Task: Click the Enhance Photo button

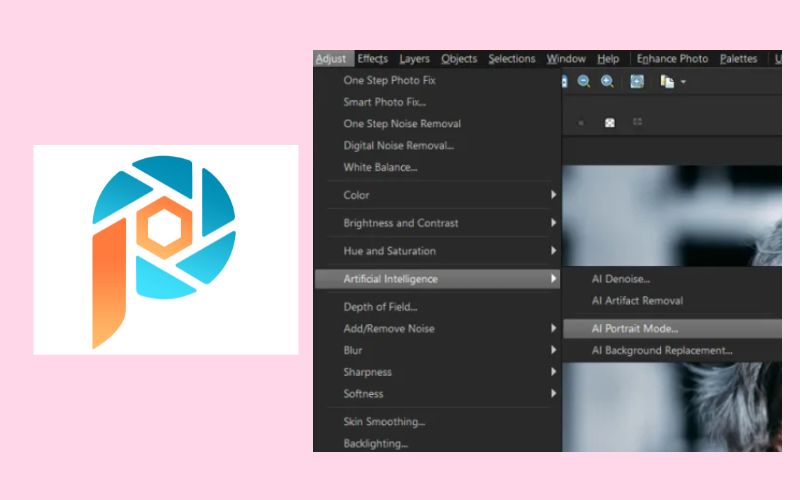Action: (x=672, y=59)
